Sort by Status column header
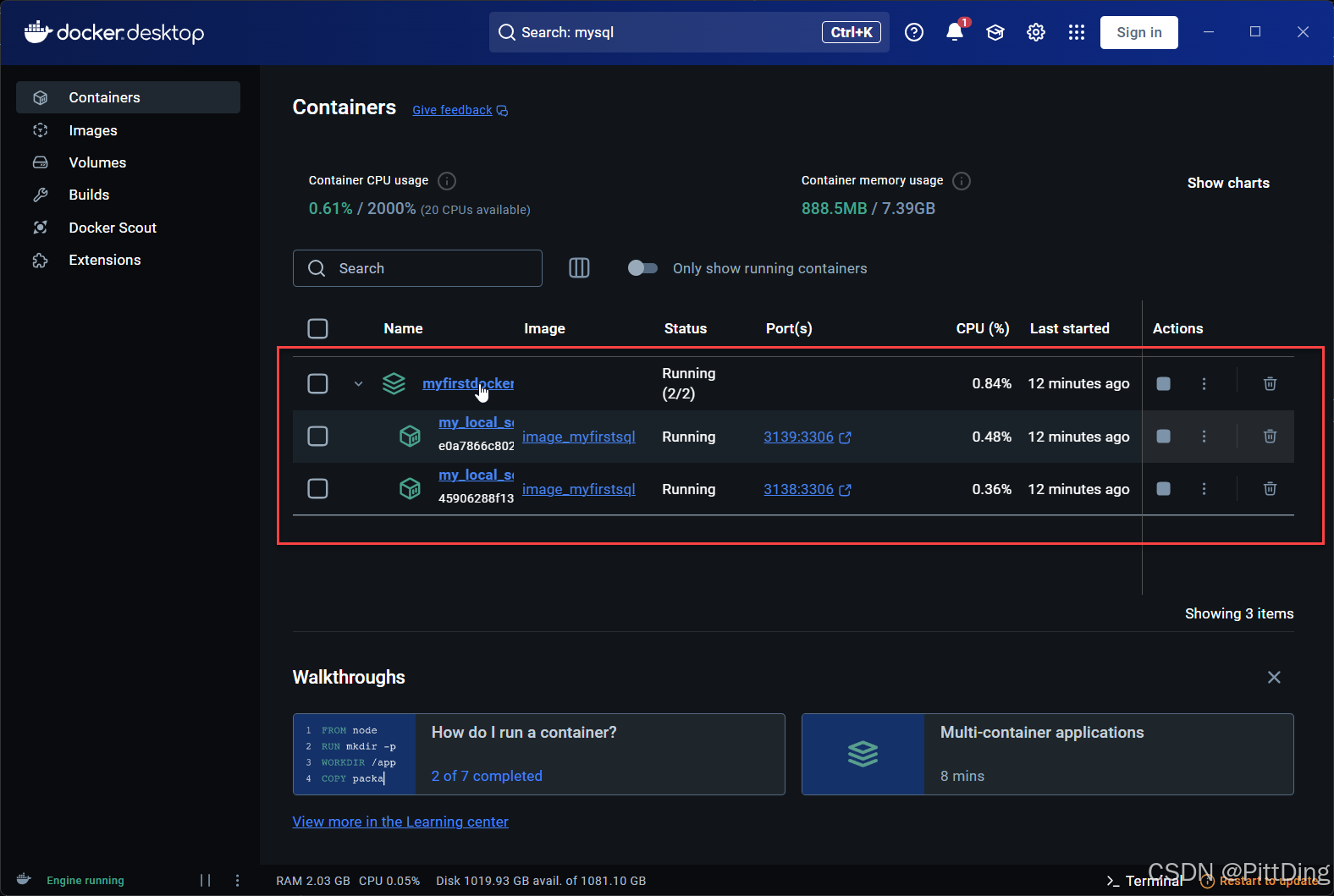Screen dimensions: 1334x896 (x=685, y=328)
